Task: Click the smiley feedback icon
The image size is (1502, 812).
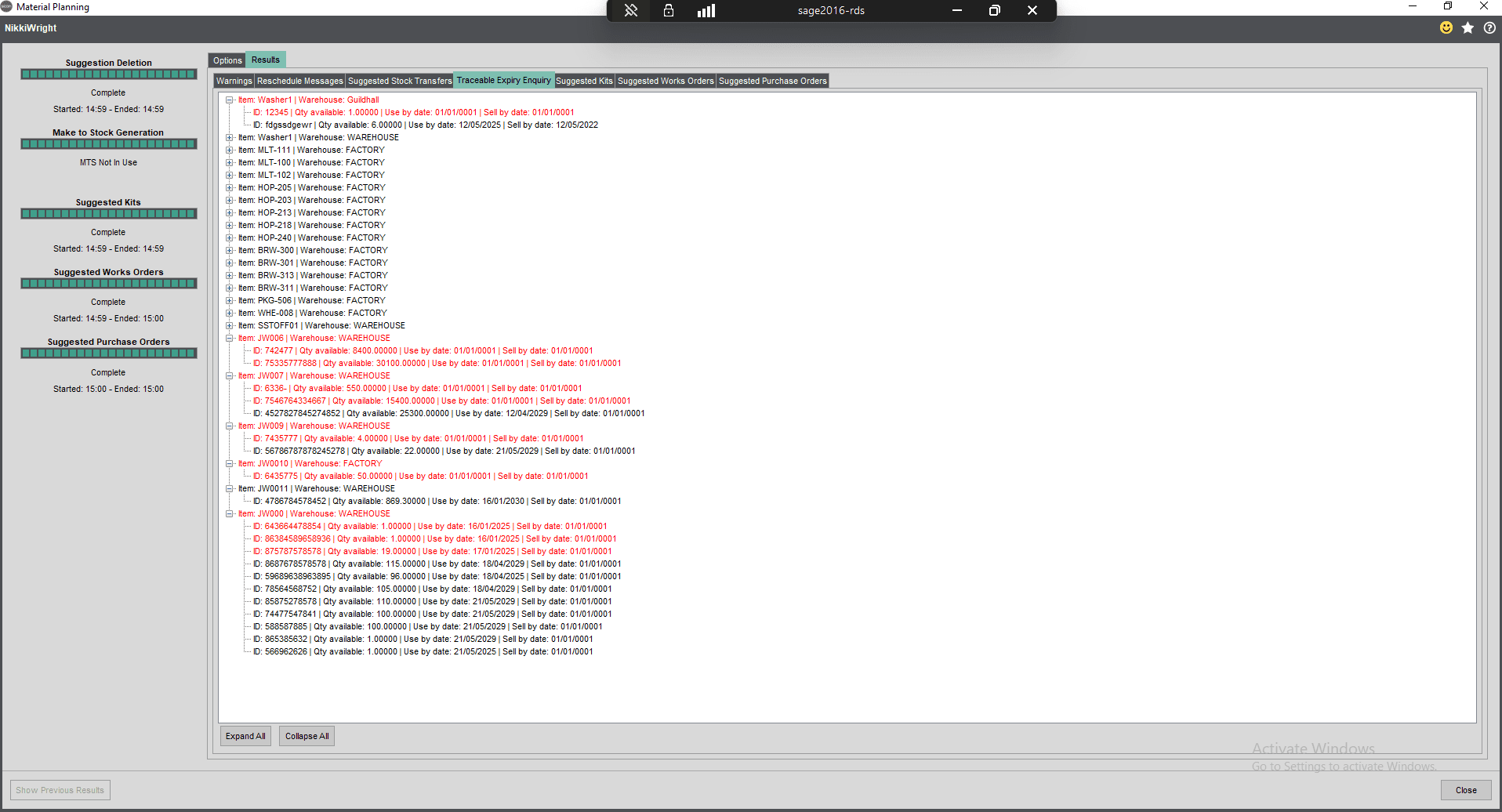Action: [1446, 27]
